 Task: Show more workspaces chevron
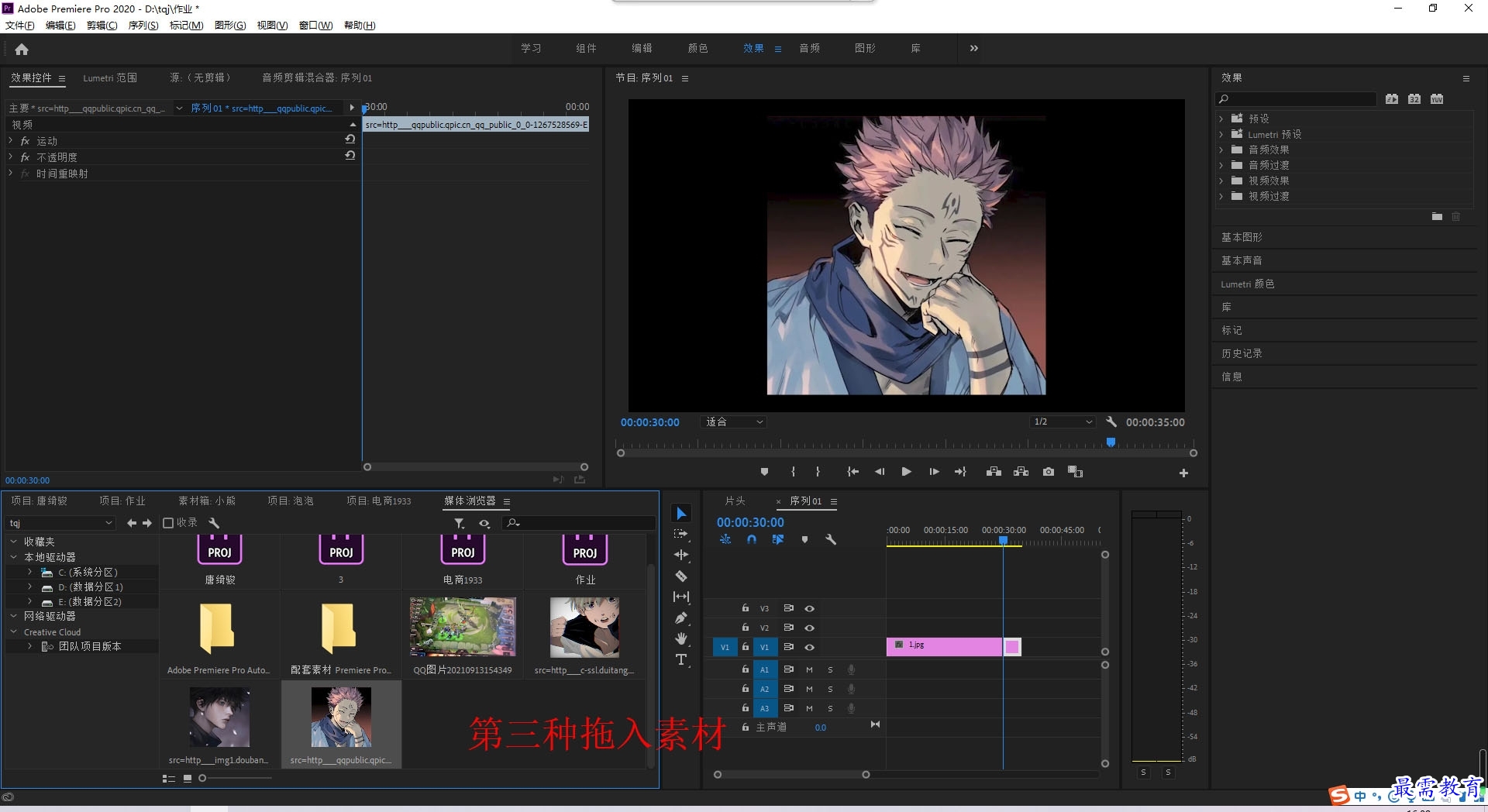pos(973,48)
